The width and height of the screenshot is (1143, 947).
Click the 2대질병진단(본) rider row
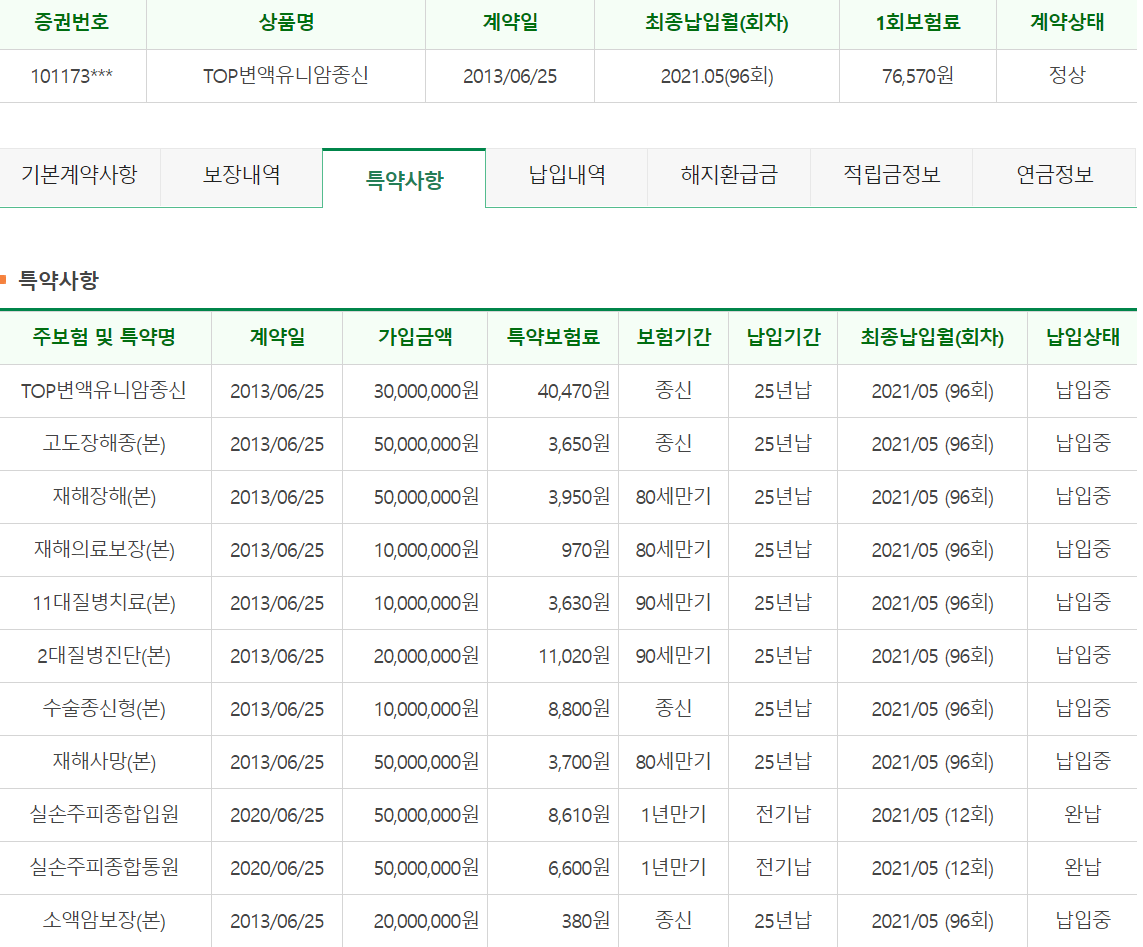[x=569, y=655]
